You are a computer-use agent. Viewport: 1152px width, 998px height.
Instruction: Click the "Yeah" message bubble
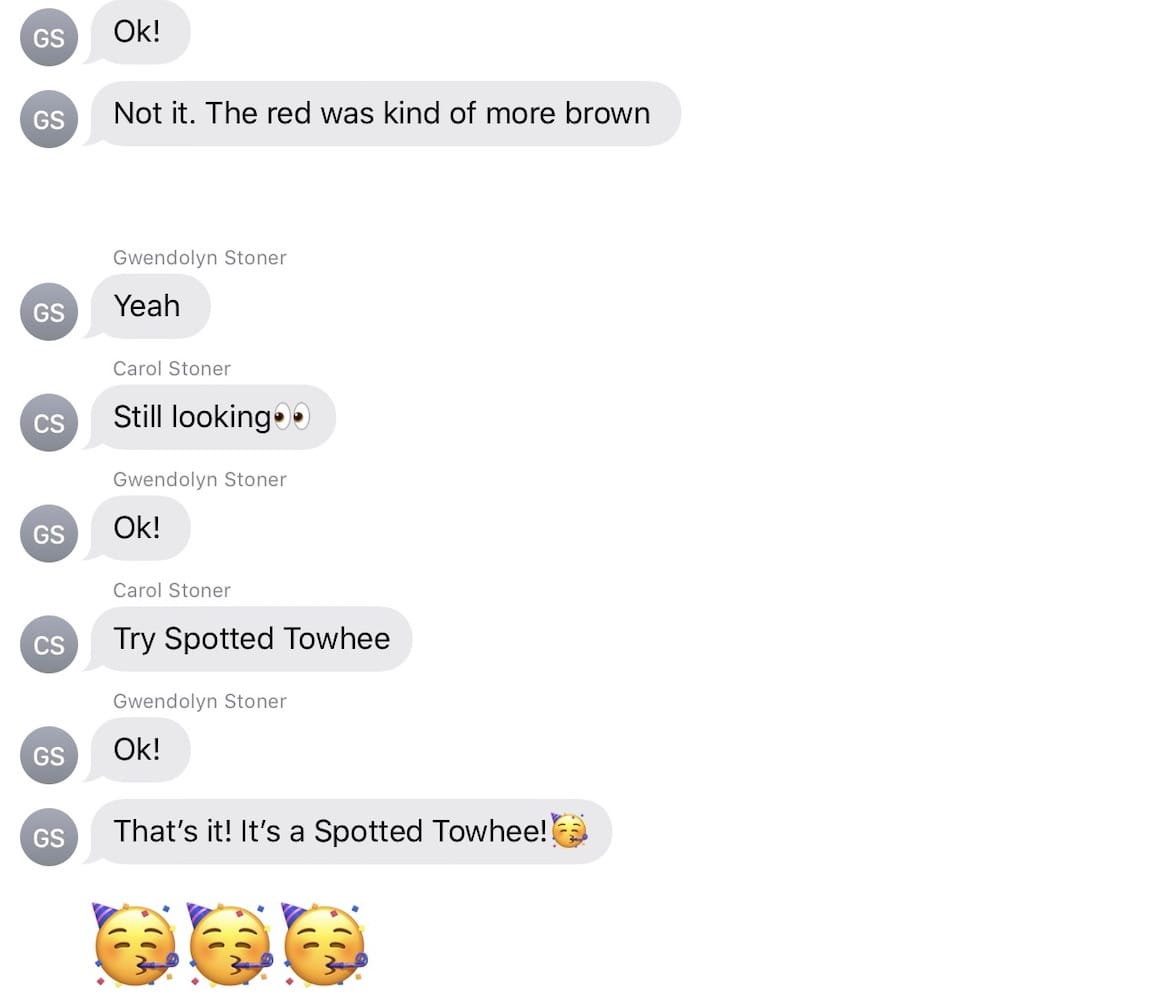148,306
